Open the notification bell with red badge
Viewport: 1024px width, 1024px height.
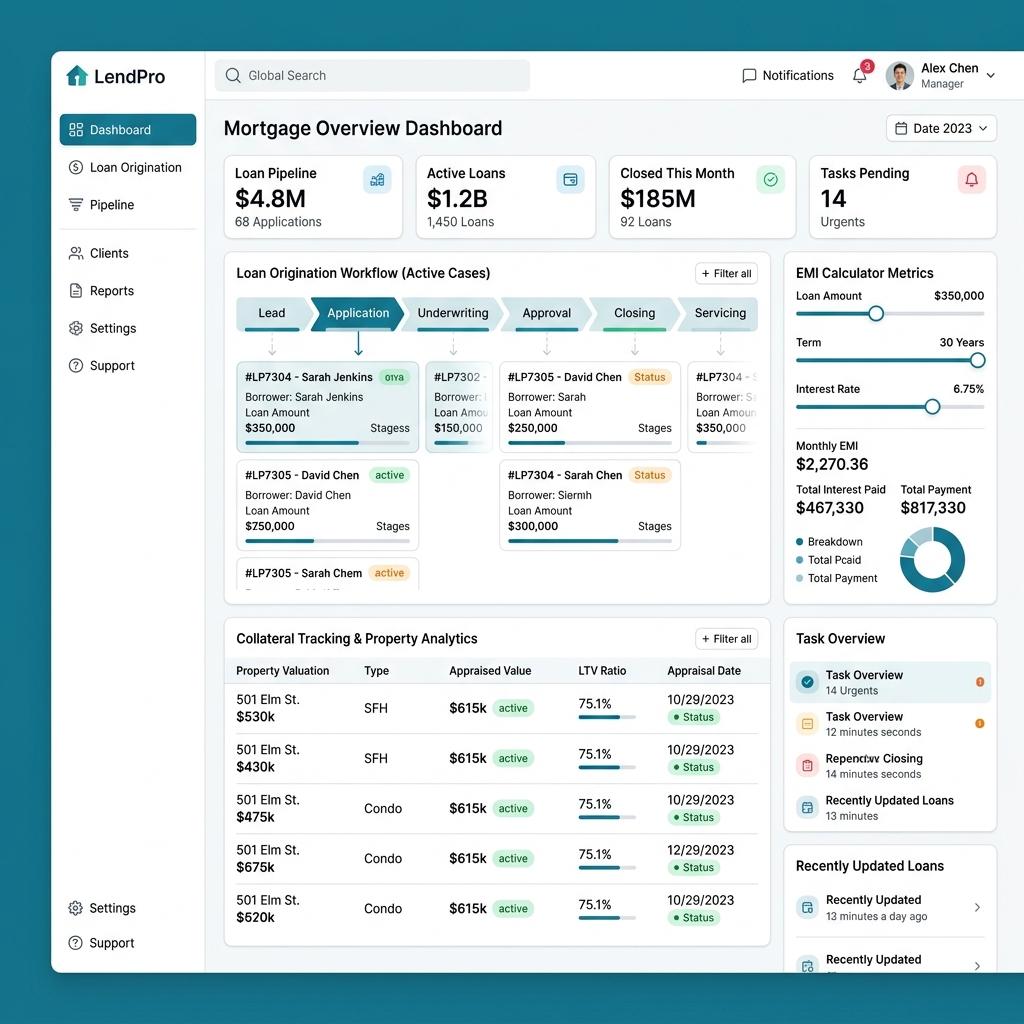pos(859,76)
